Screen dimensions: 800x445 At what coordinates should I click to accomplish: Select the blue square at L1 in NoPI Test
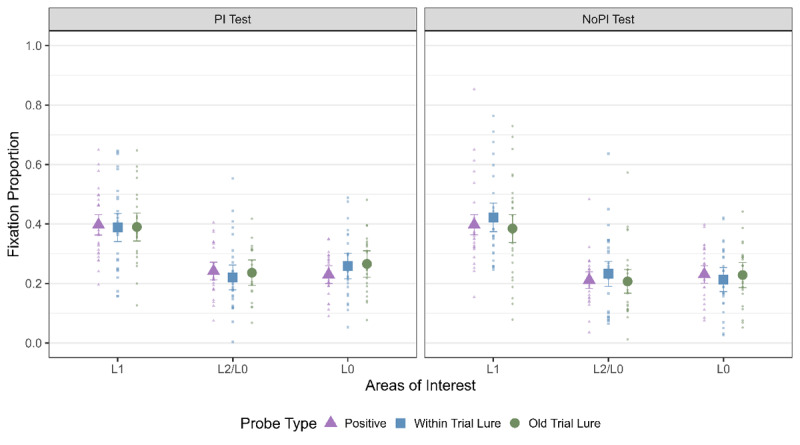point(493,217)
